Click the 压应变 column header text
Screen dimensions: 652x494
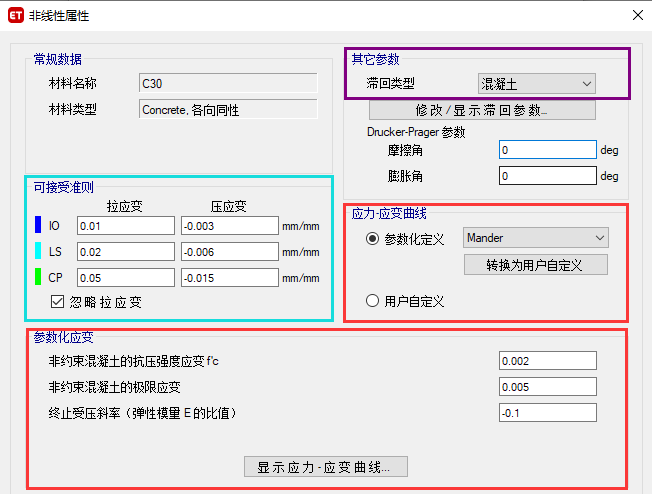click(228, 206)
